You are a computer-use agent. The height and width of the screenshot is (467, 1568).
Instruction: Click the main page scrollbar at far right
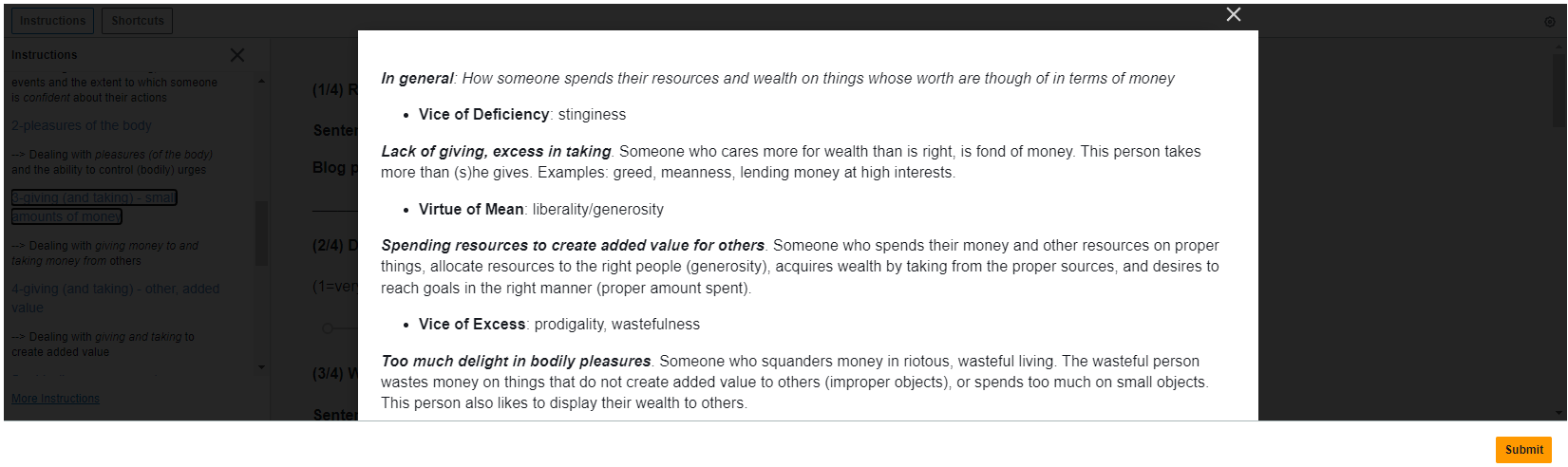[1559, 85]
